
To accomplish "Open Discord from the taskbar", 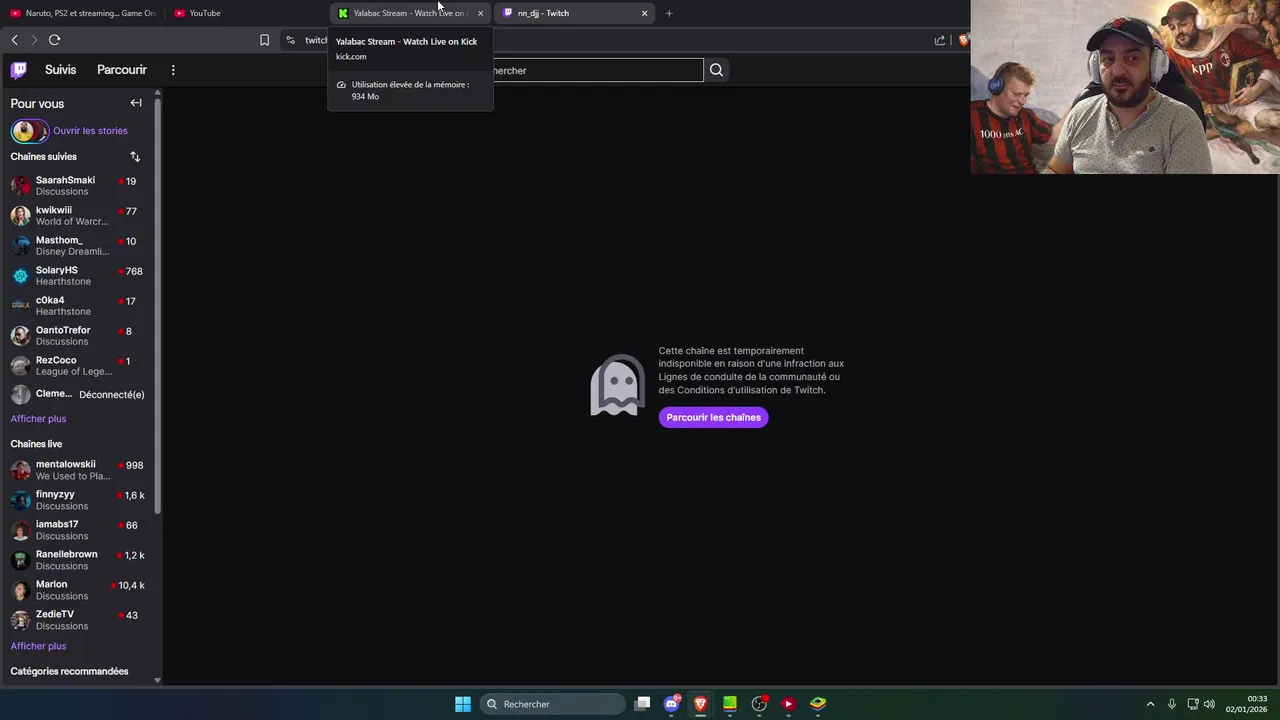I will pos(672,704).
